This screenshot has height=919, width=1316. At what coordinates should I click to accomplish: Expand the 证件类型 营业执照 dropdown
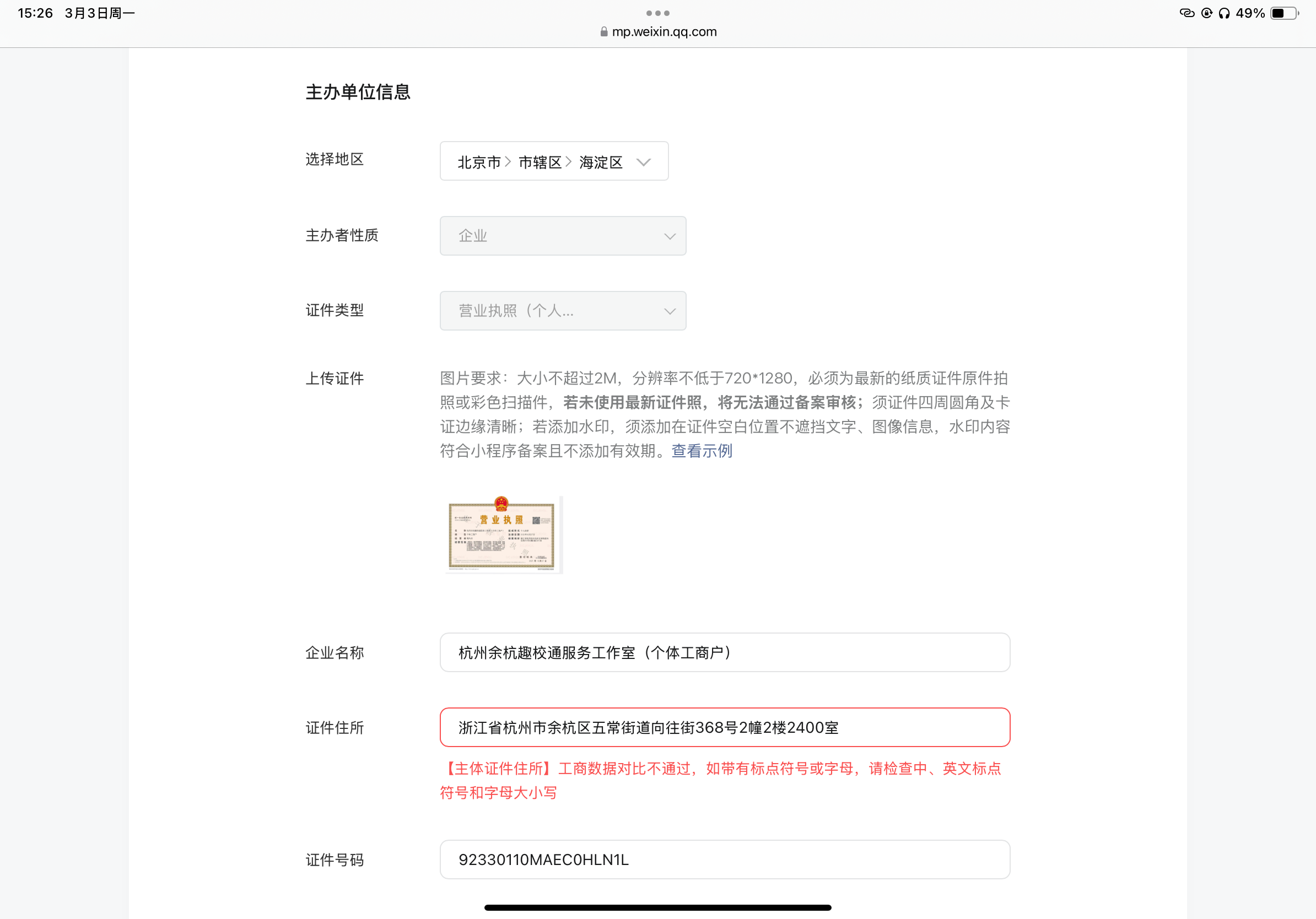click(x=562, y=311)
